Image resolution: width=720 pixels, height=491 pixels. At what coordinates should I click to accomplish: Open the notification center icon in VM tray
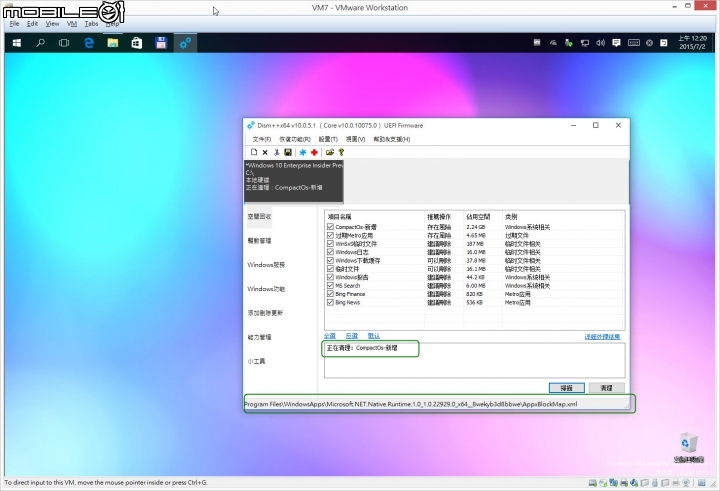(x=616, y=43)
